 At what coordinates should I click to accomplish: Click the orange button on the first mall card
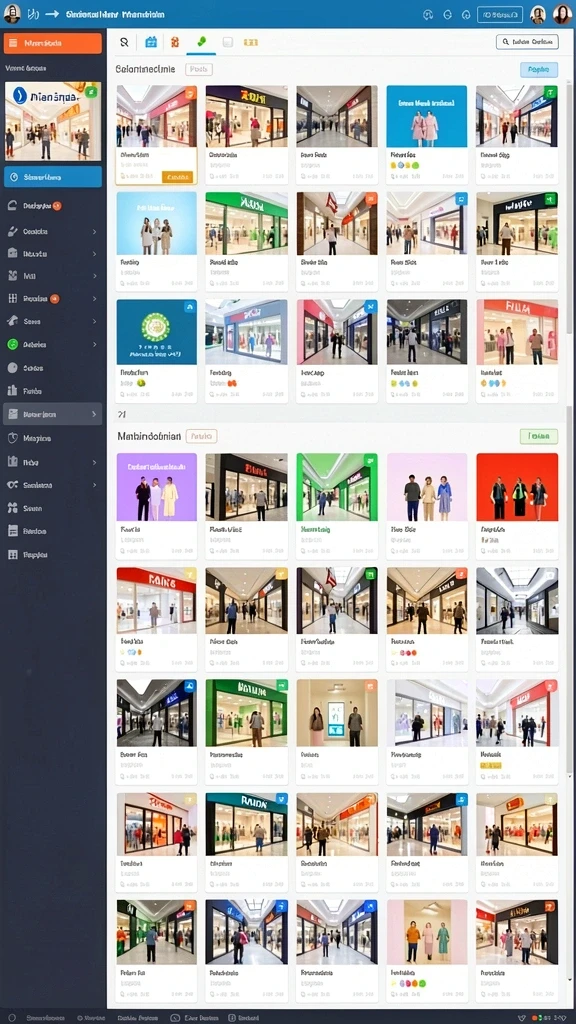pyautogui.click(x=177, y=177)
